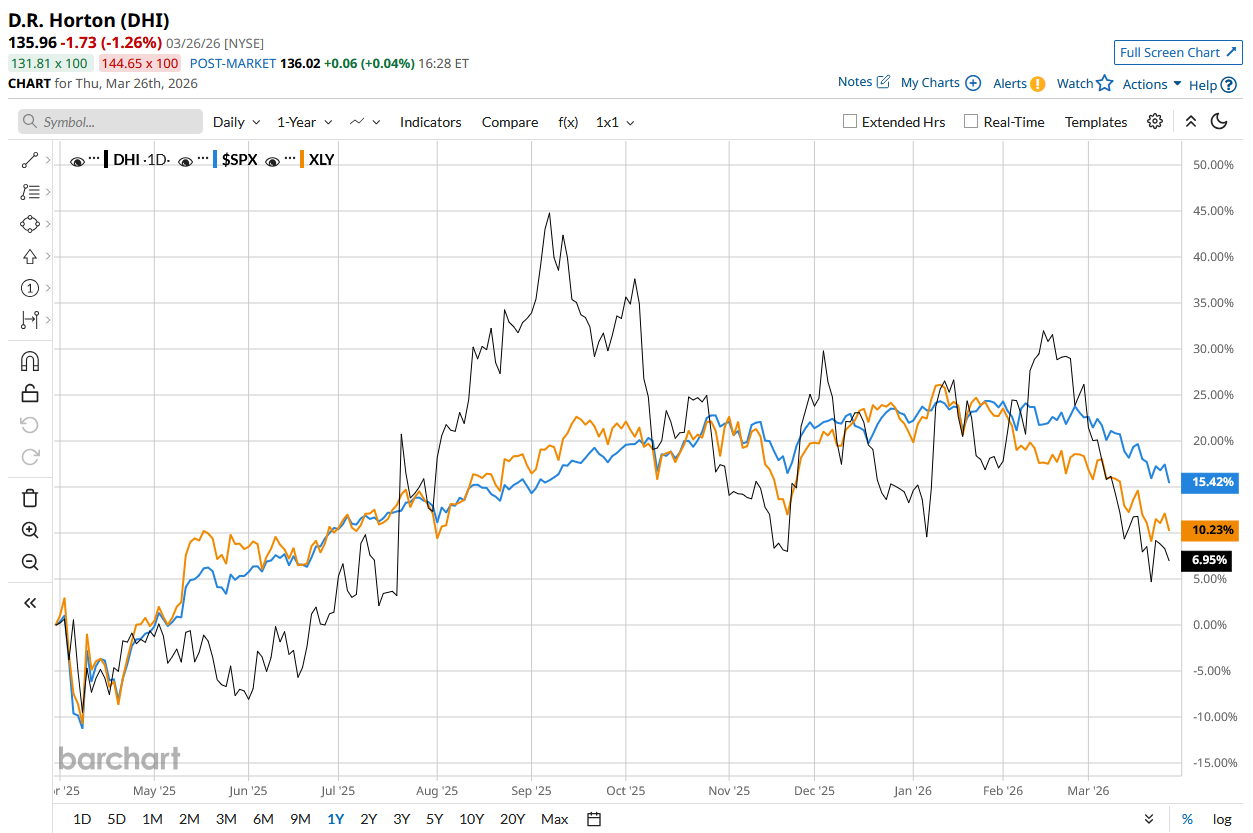This screenshot has width=1253, height=833.
Task: Click the Notes edit icon
Action: [883, 82]
